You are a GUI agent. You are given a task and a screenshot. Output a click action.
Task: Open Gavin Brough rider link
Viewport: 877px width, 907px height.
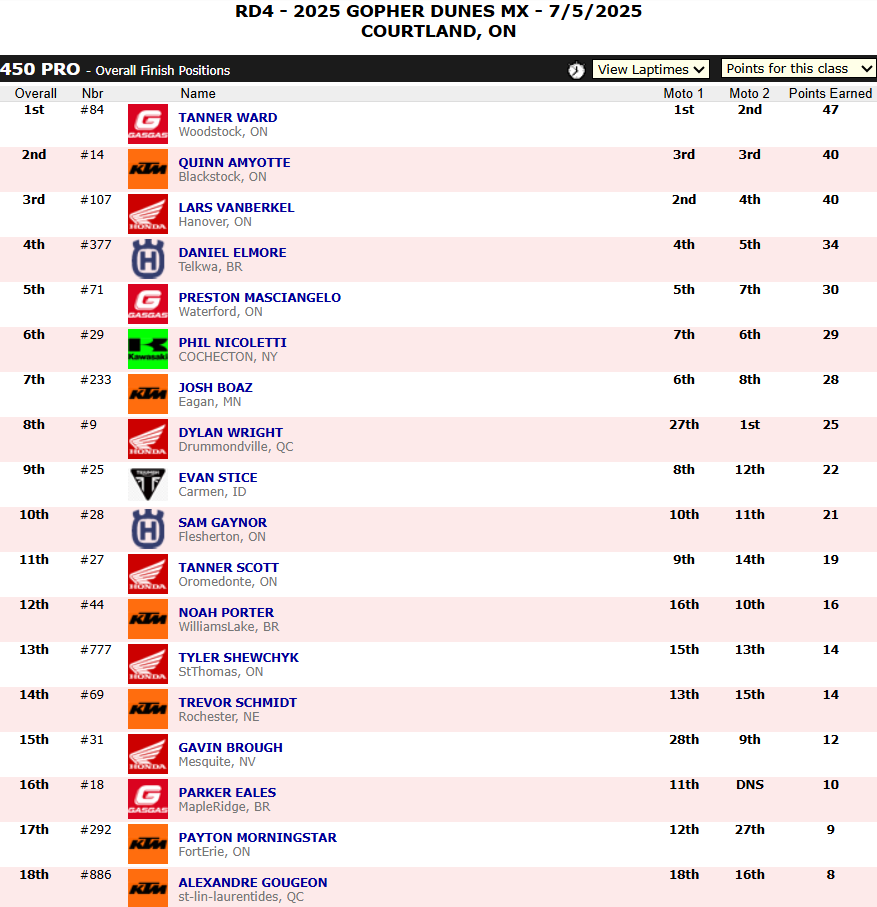(231, 748)
